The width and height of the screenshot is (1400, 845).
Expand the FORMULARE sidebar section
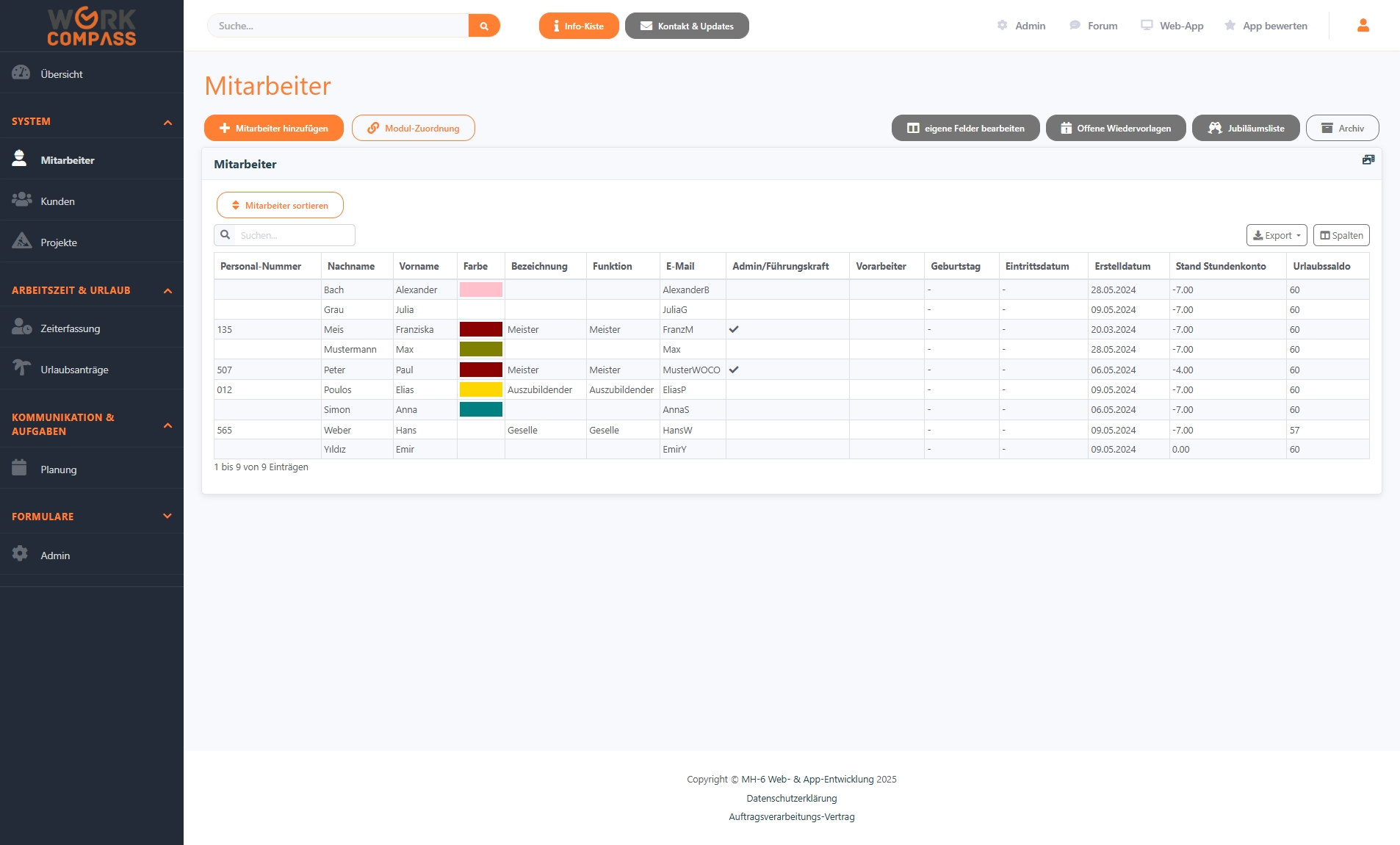(x=167, y=515)
